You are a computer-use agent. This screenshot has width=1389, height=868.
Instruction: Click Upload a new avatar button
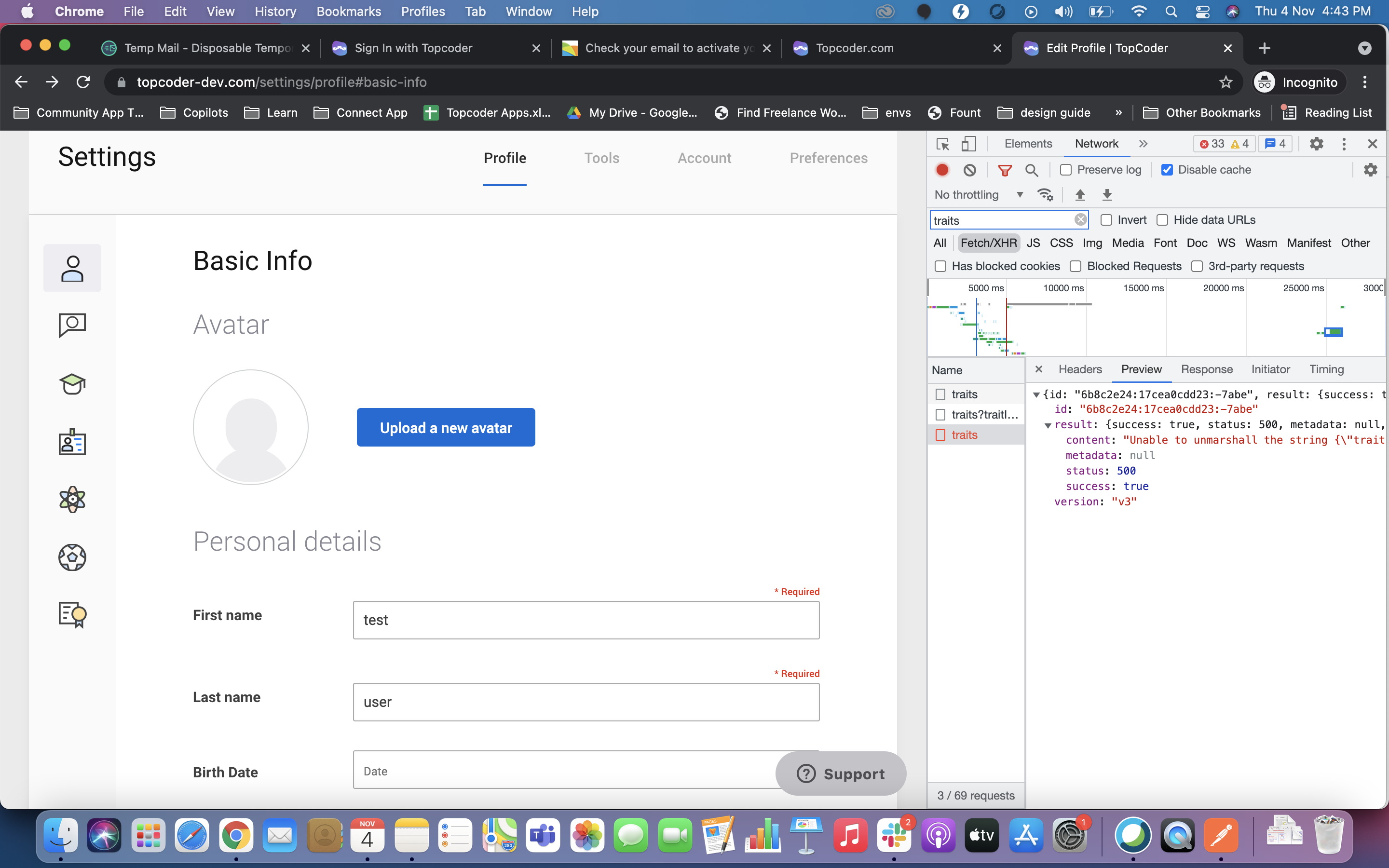(446, 427)
